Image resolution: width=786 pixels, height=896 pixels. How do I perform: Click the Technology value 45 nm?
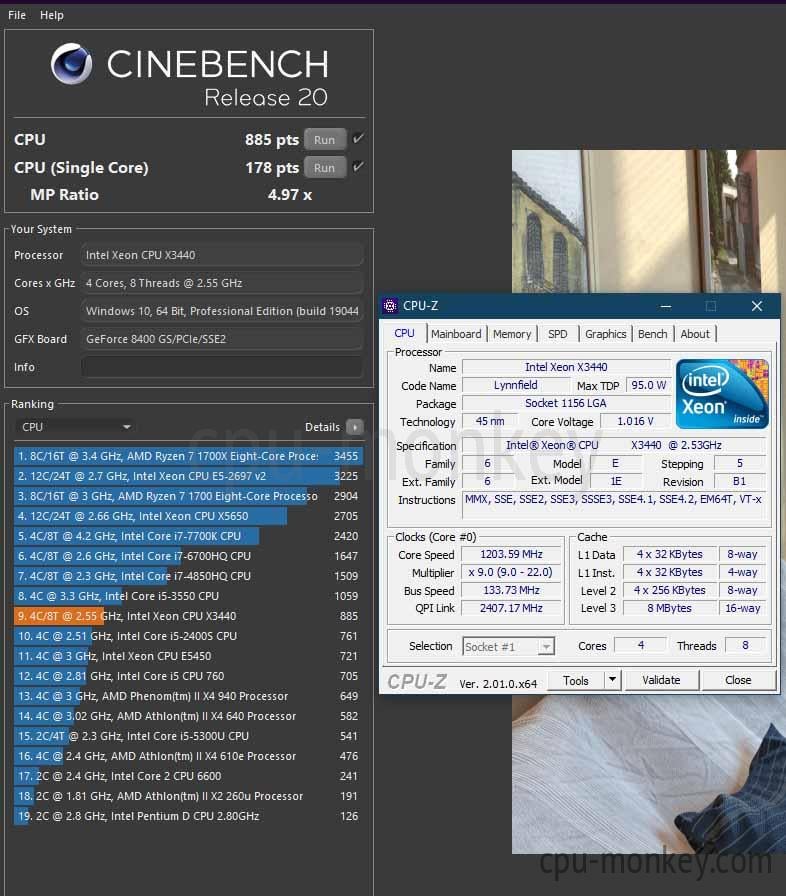tap(490, 422)
